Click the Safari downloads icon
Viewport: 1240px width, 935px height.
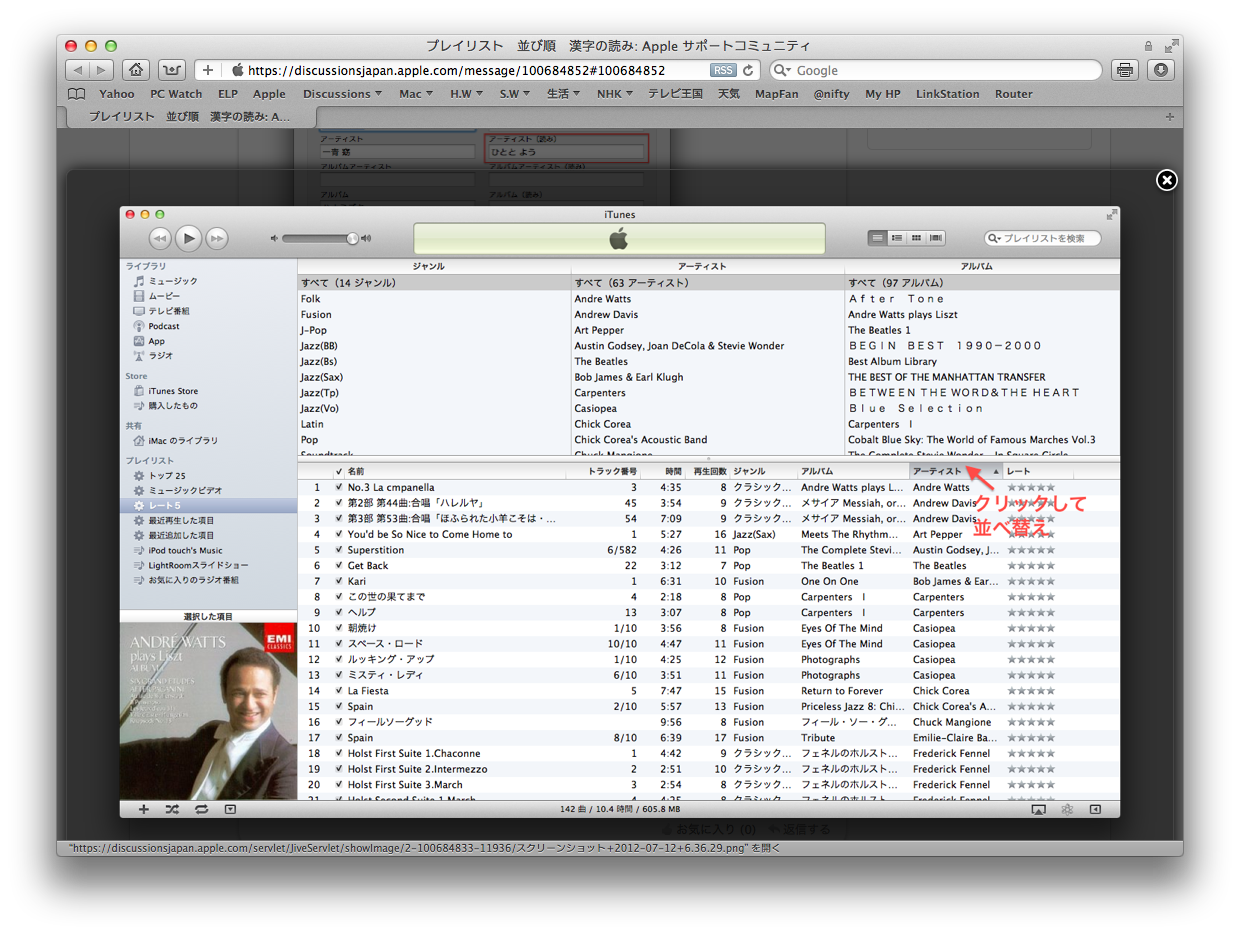pyautogui.click(x=1160, y=70)
